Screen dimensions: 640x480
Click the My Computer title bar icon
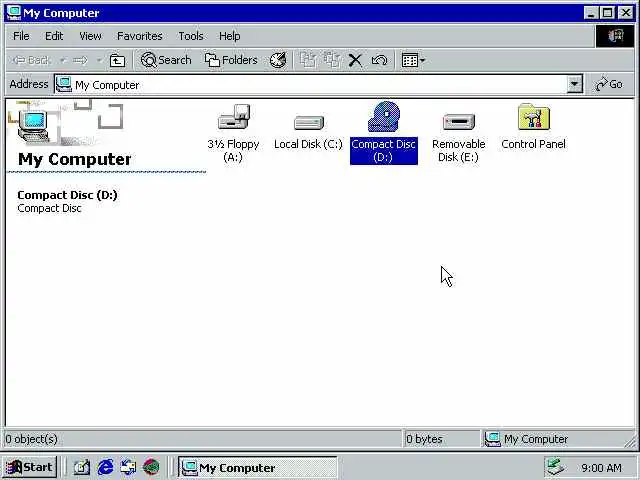[x=14, y=13]
